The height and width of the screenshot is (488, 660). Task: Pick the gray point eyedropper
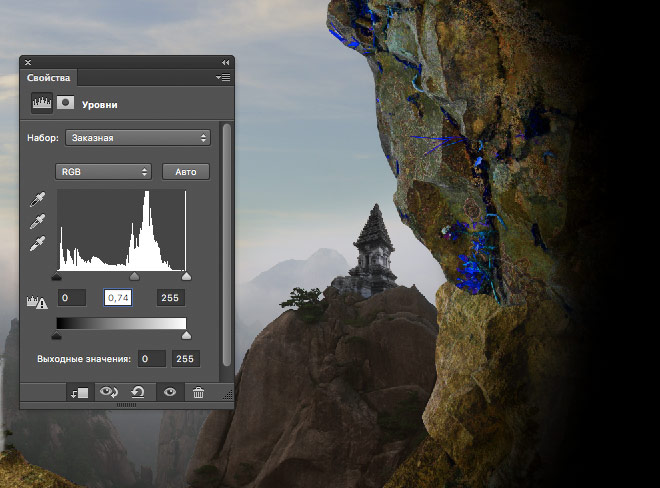click(x=37, y=221)
